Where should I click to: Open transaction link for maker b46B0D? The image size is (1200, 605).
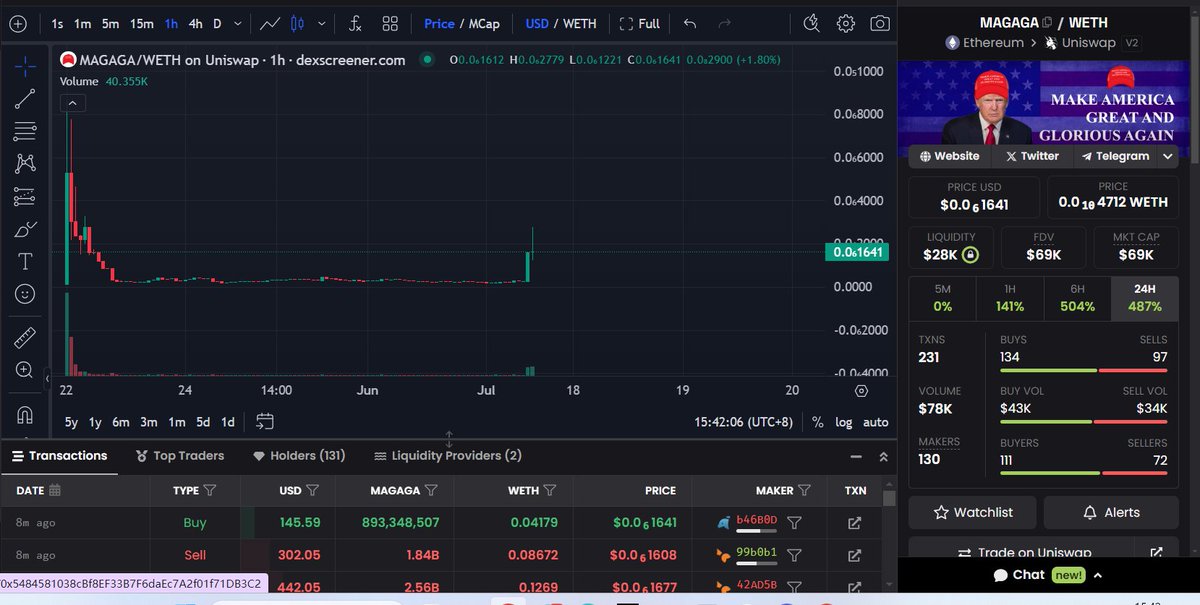pyautogui.click(x=855, y=522)
